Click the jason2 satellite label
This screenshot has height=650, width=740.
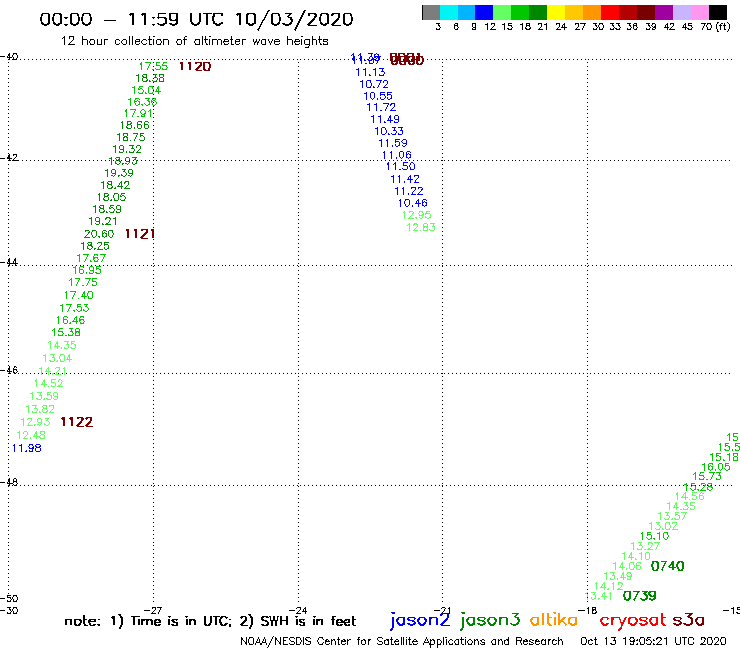420,620
